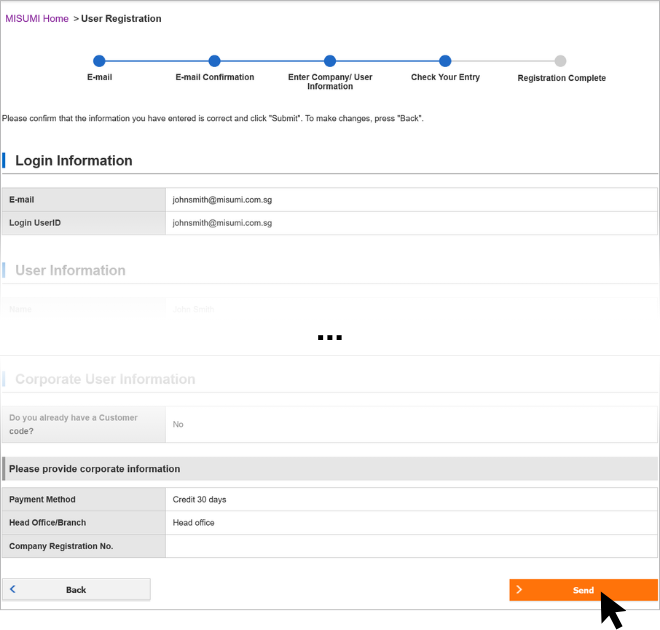The width and height of the screenshot is (660, 630).
Task: Click the Check Your Entry step dot
Action: (x=445, y=61)
